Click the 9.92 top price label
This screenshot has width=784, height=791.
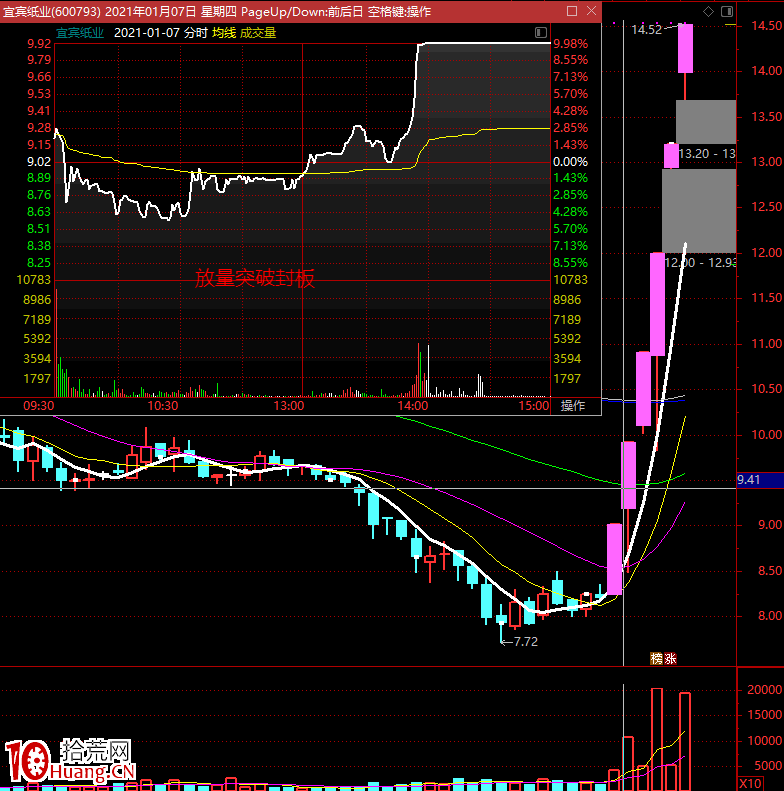point(39,44)
